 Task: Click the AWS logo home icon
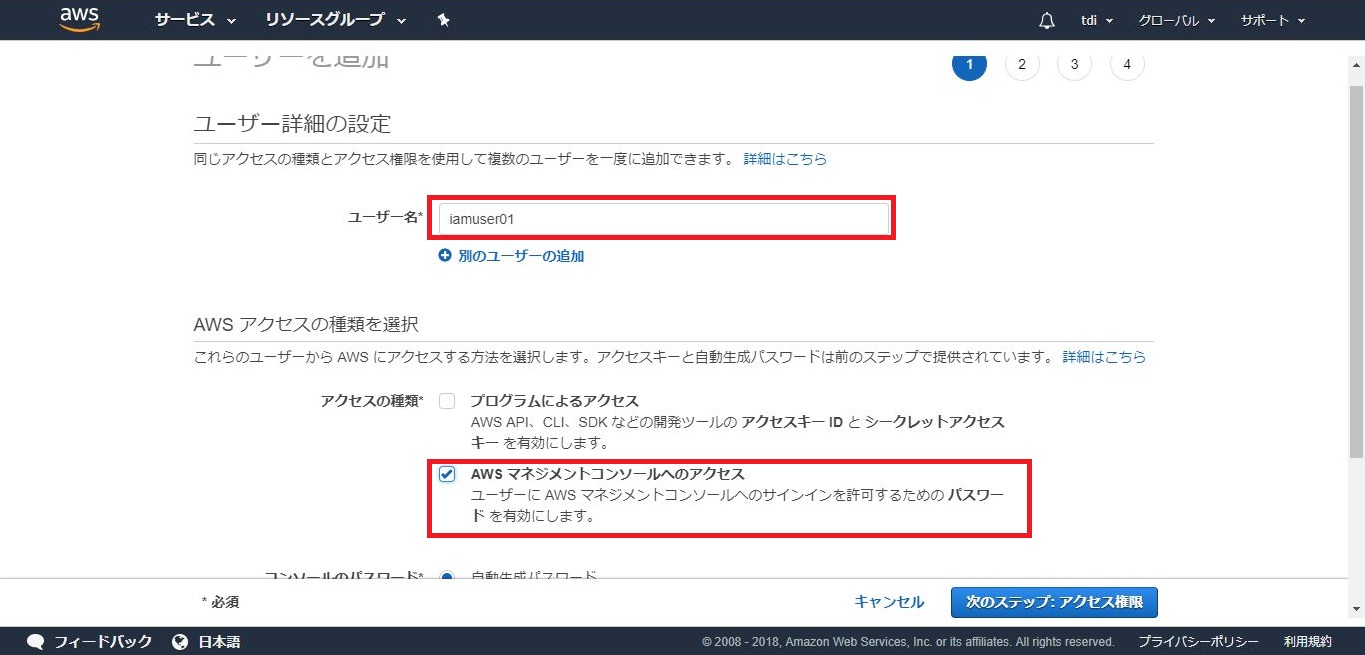(x=79, y=19)
